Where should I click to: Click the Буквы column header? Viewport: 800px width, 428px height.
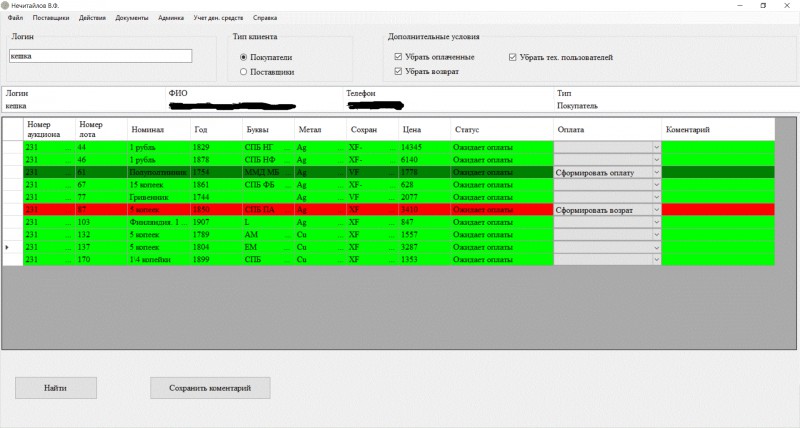(269, 130)
